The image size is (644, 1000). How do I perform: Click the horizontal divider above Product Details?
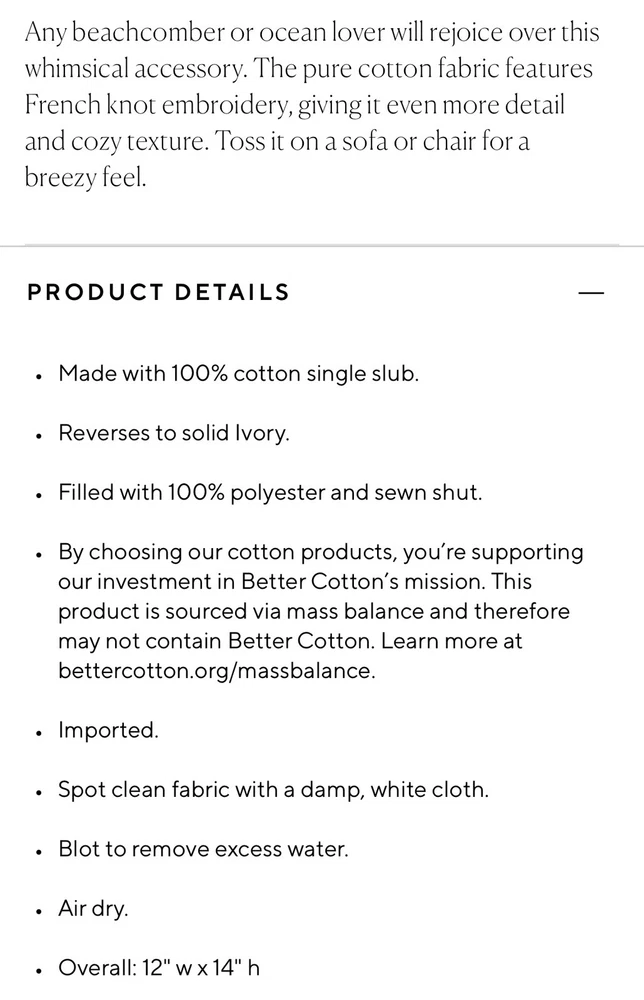322,245
